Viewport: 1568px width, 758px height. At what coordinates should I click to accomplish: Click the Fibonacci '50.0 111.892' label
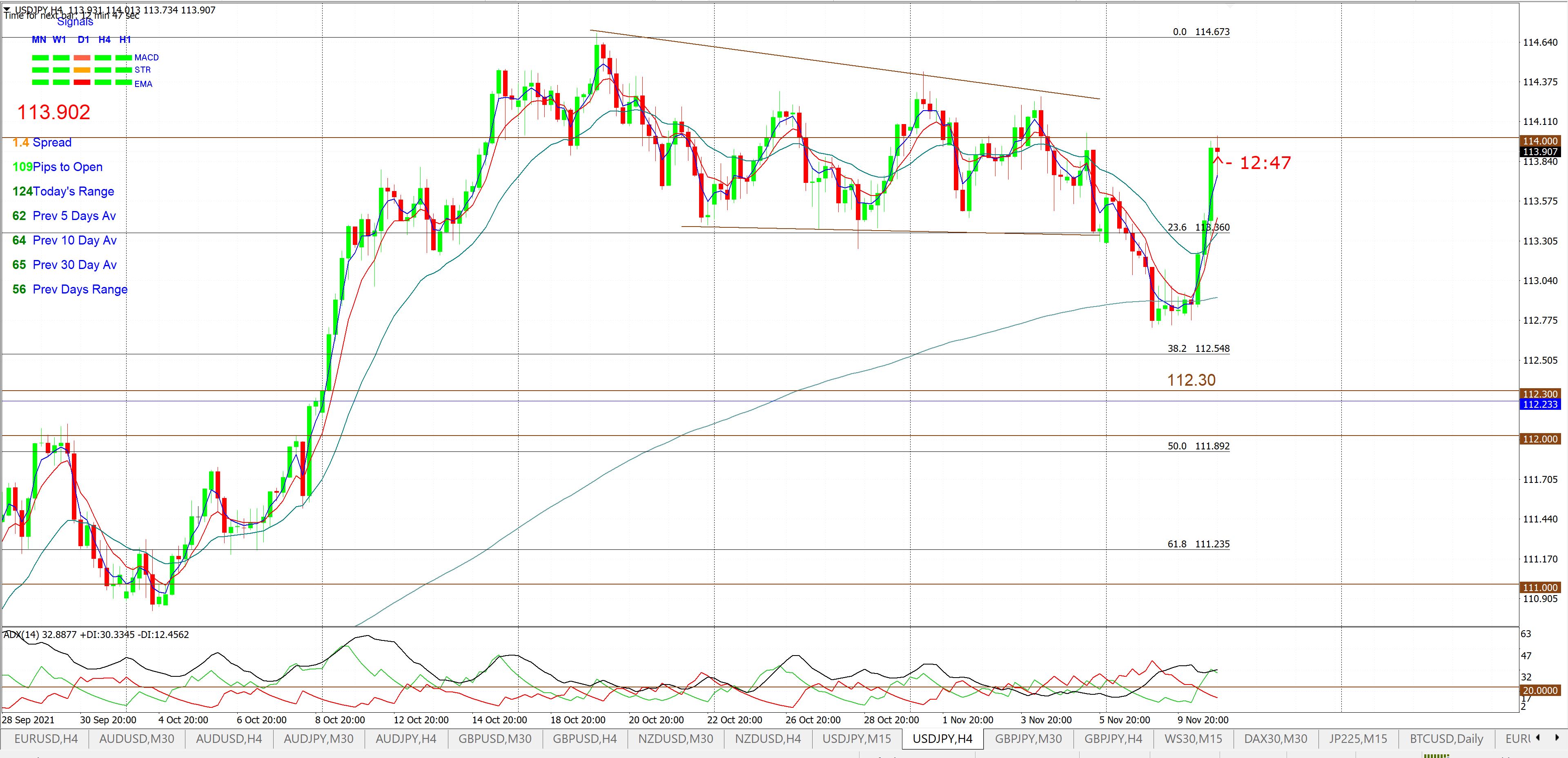1198,446
